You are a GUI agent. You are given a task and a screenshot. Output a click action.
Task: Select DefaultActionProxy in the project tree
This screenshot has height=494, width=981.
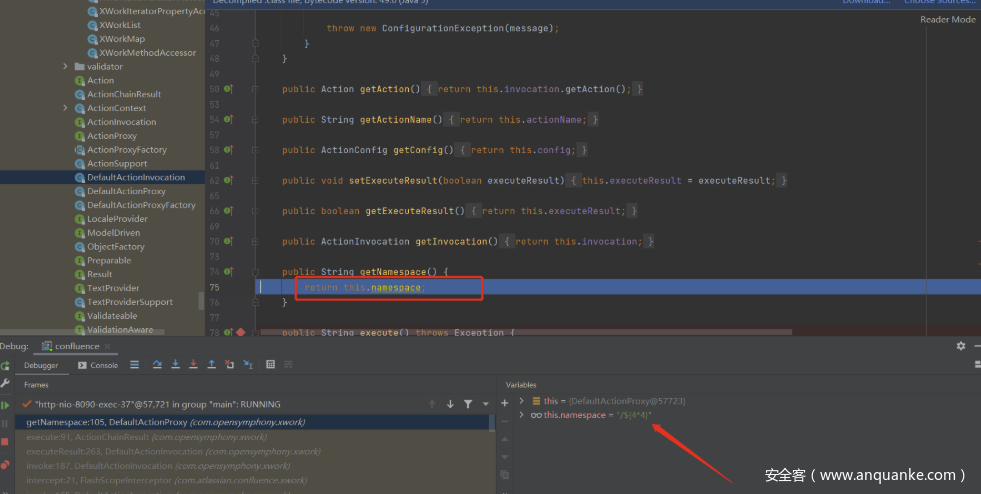coord(126,191)
